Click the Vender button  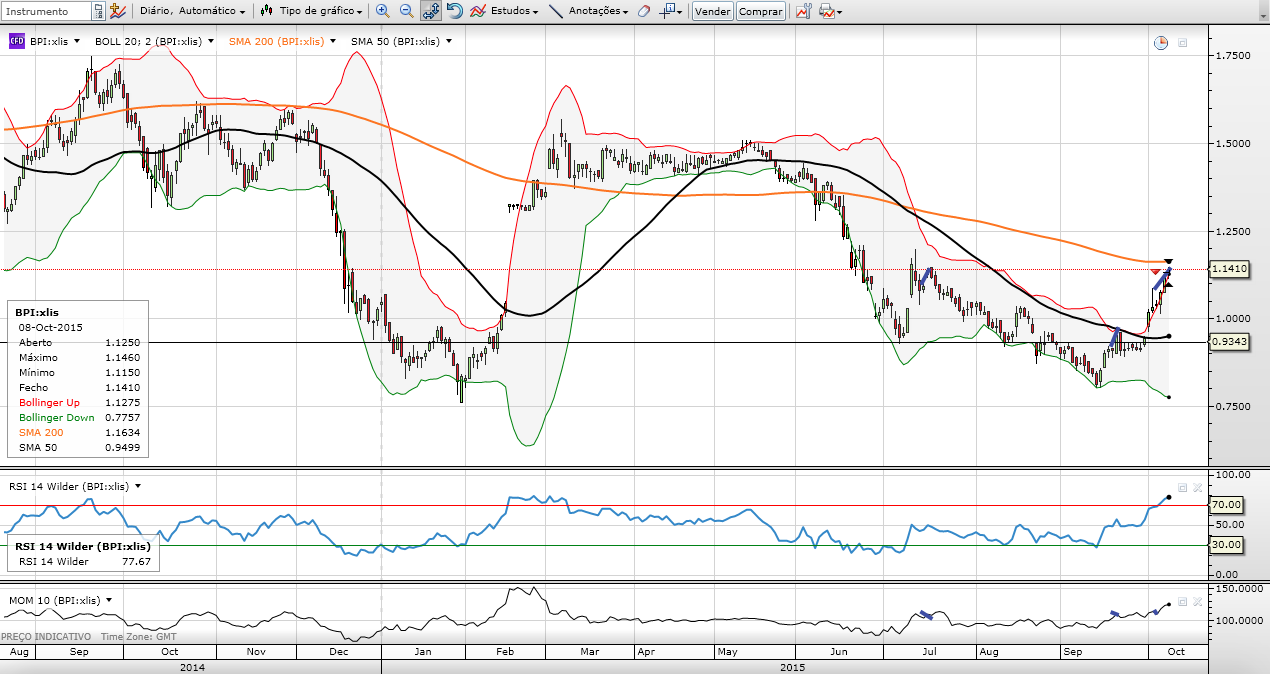pyautogui.click(x=712, y=11)
